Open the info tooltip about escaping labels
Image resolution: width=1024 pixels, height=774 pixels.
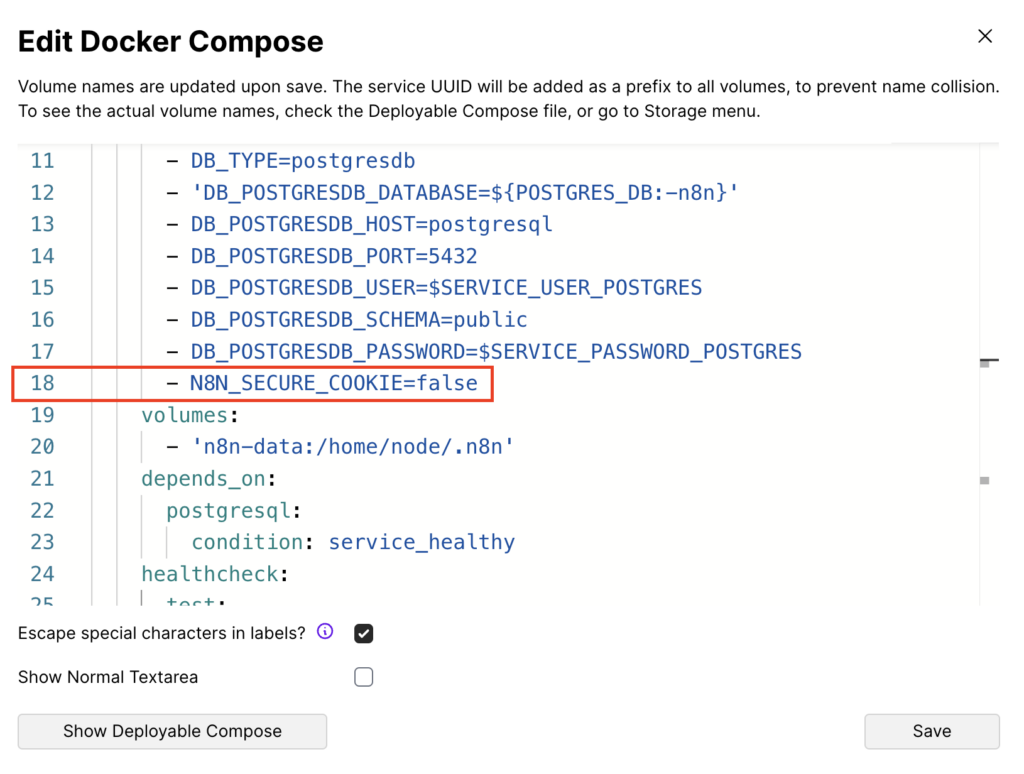point(324,632)
